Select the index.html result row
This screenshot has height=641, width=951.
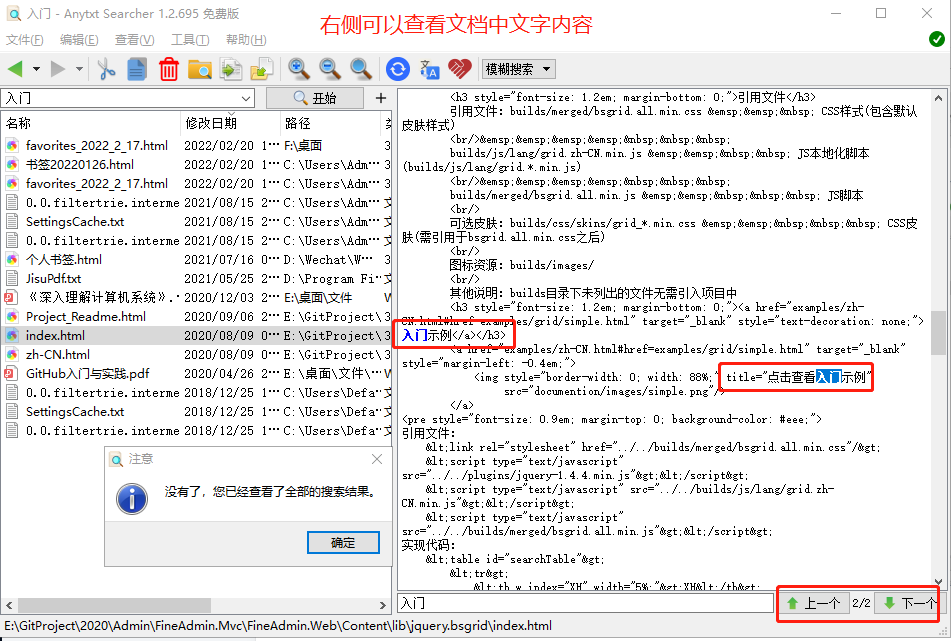[197, 335]
